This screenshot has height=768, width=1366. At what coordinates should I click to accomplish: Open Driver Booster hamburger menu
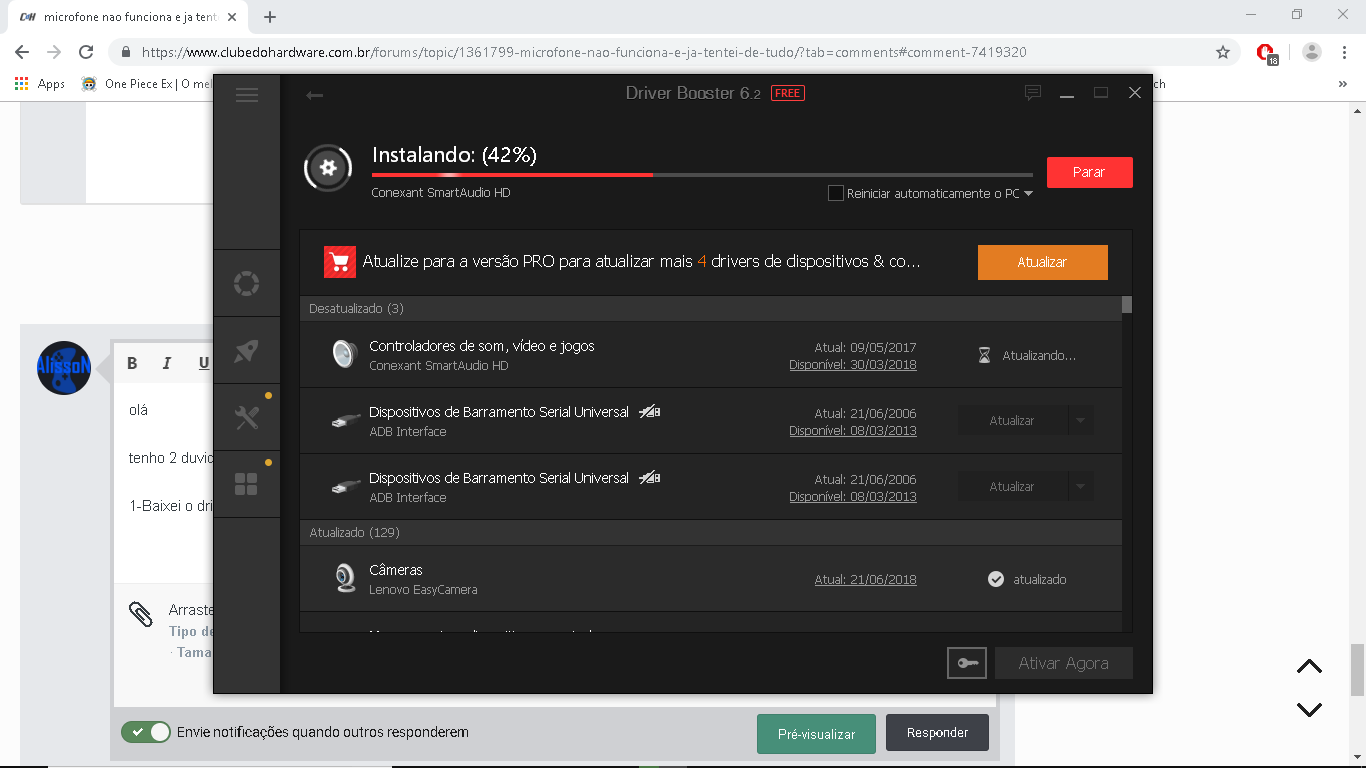click(x=246, y=94)
